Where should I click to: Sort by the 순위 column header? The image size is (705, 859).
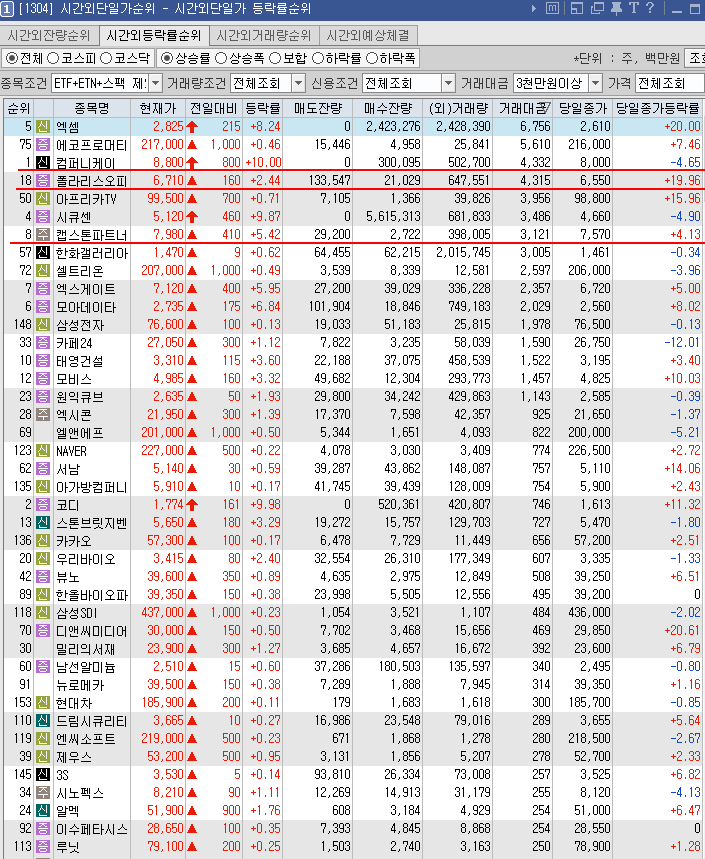tap(19, 108)
